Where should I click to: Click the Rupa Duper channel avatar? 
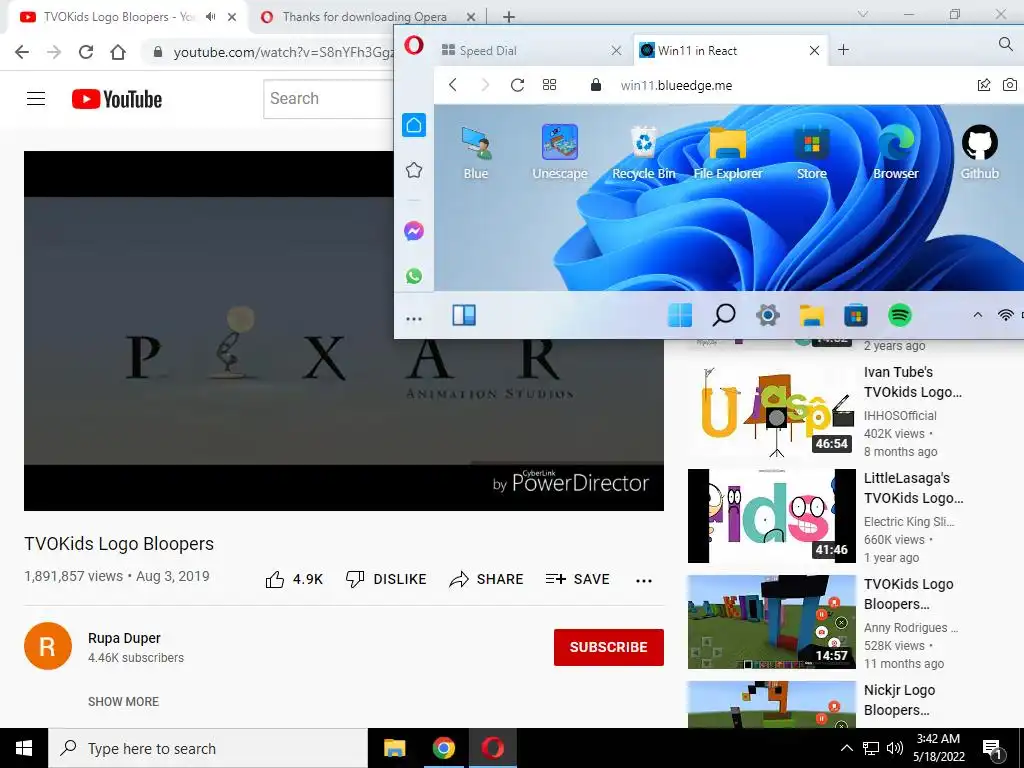tap(48, 646)
